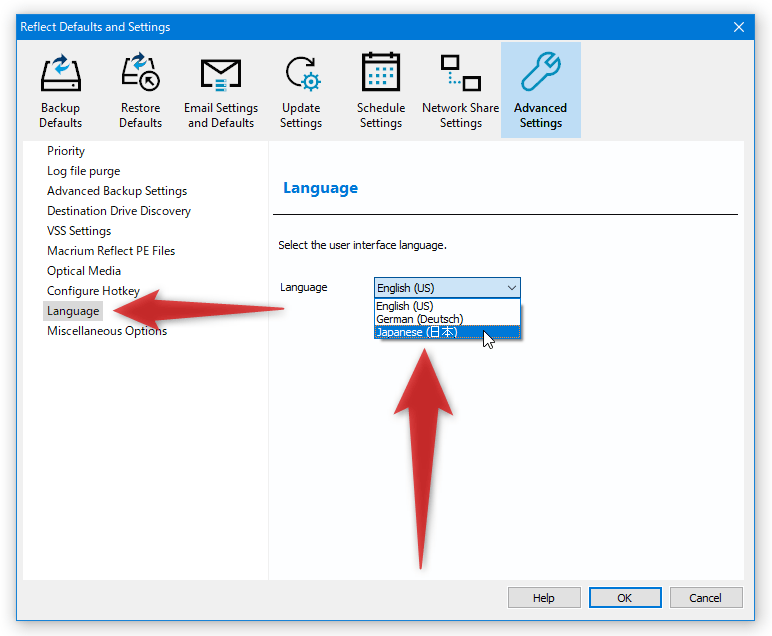Open Destination Drive Discovery entry
The width and height of the screenshot is (772, 636).
[119, 211]
